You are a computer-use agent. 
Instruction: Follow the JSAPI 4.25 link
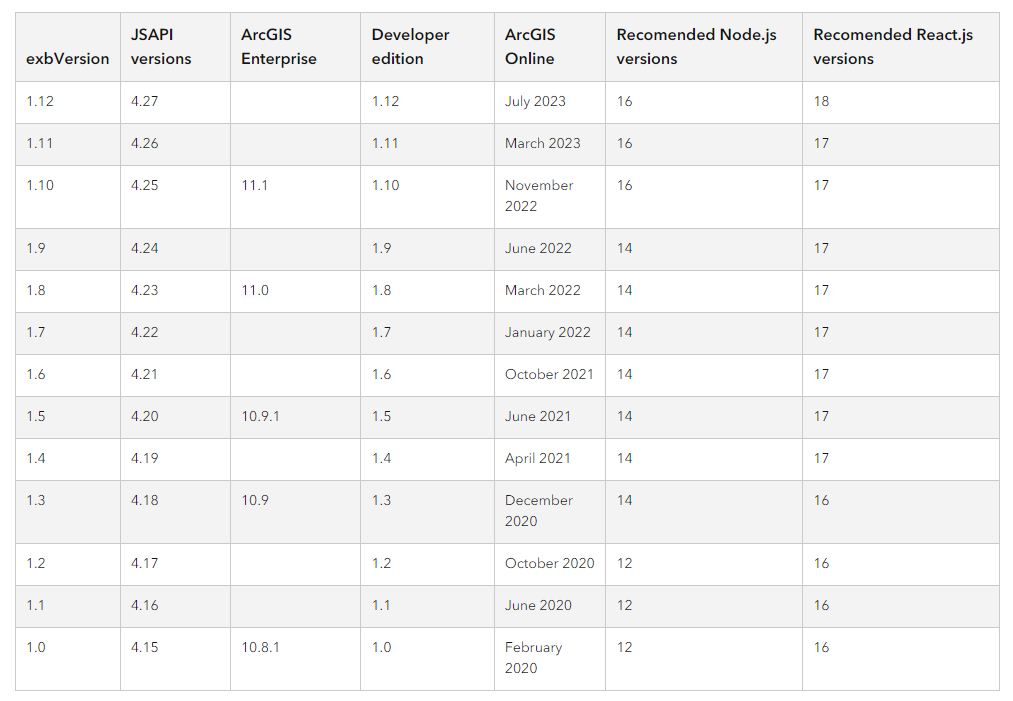pos(144,185)
